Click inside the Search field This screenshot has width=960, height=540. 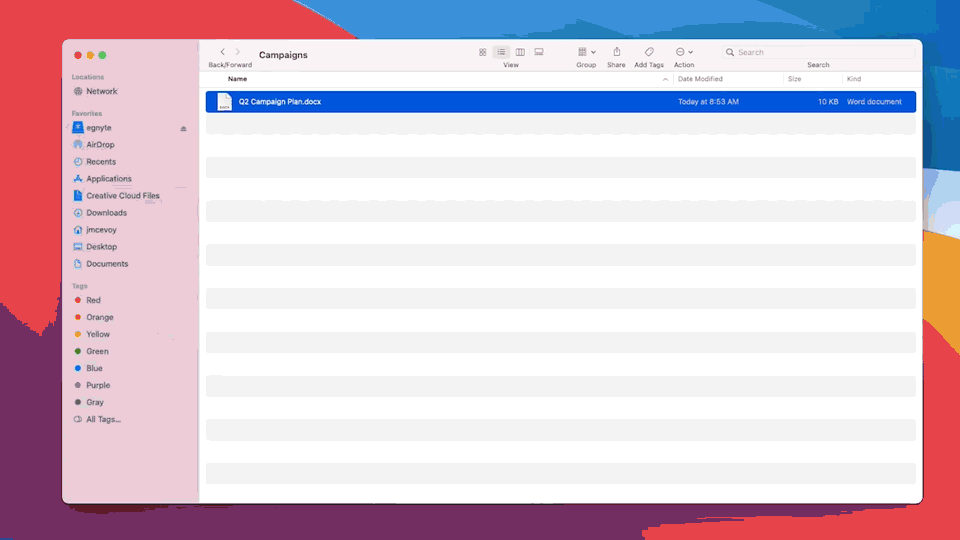[820, 52]
